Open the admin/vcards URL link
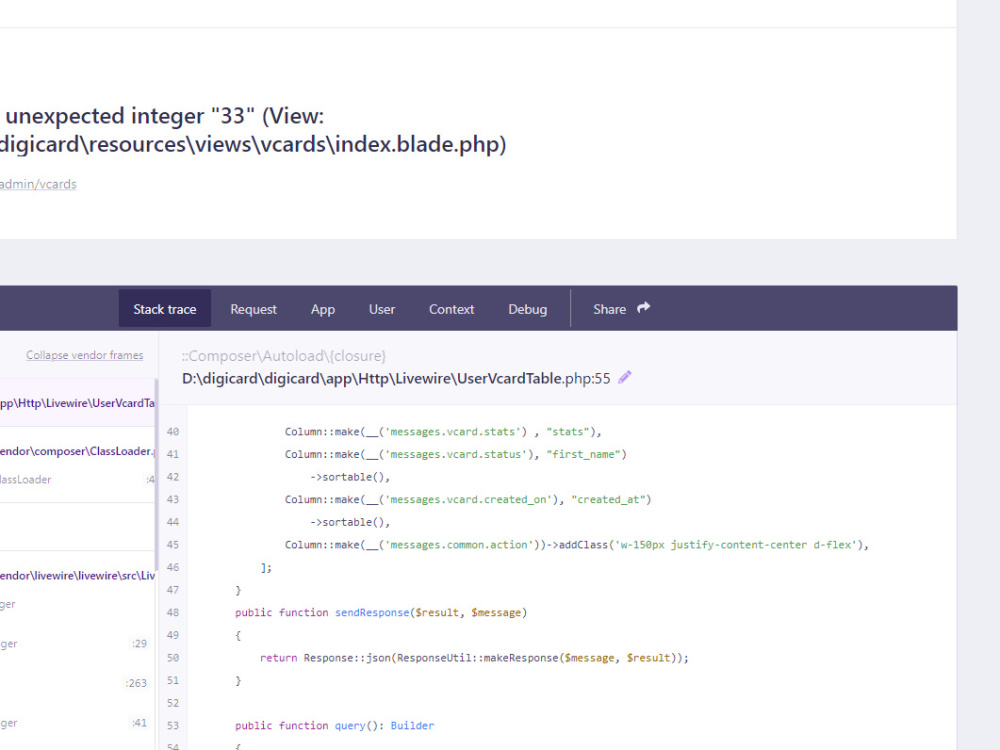 tap(38, 184)
